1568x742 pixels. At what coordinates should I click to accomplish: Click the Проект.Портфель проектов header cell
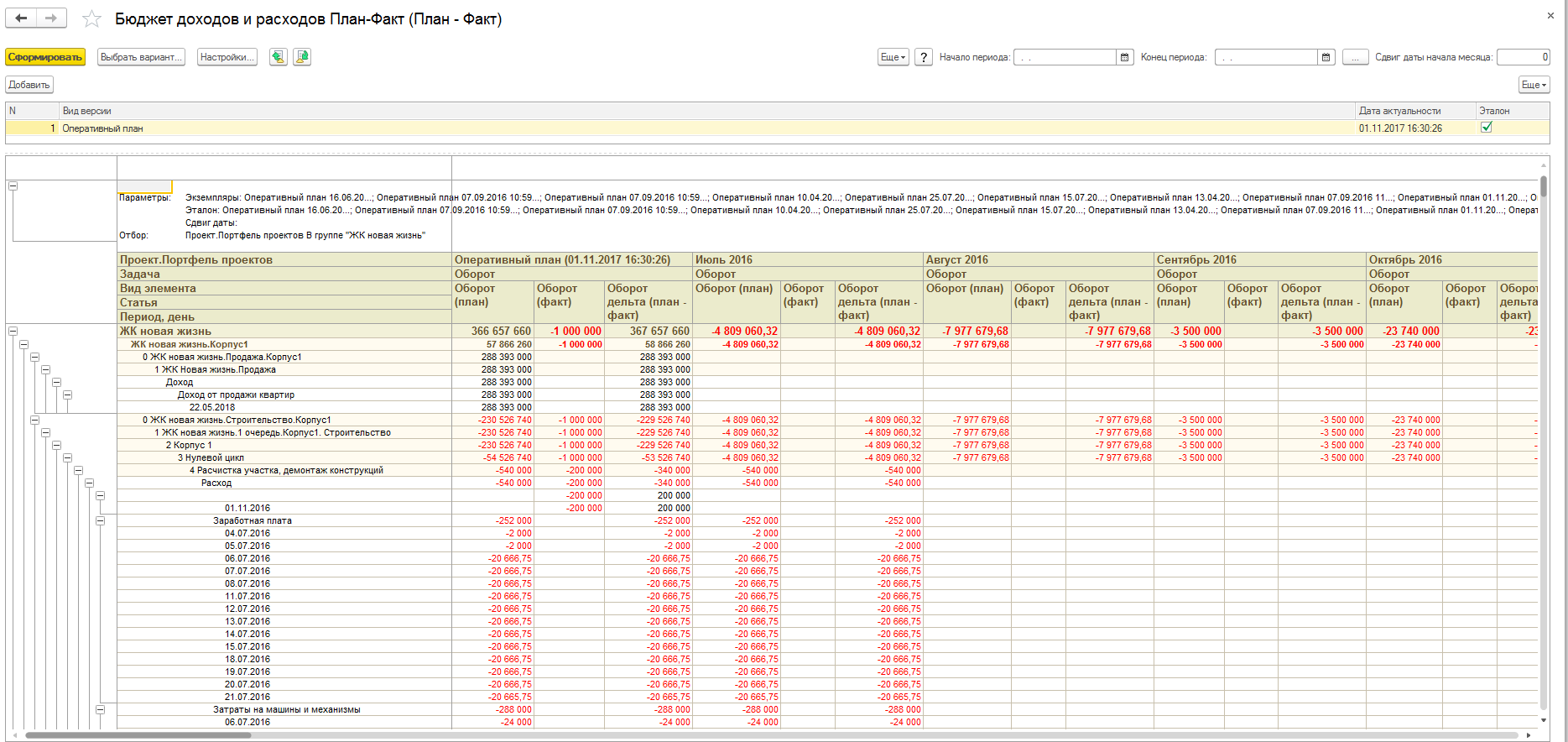[284, 259]
